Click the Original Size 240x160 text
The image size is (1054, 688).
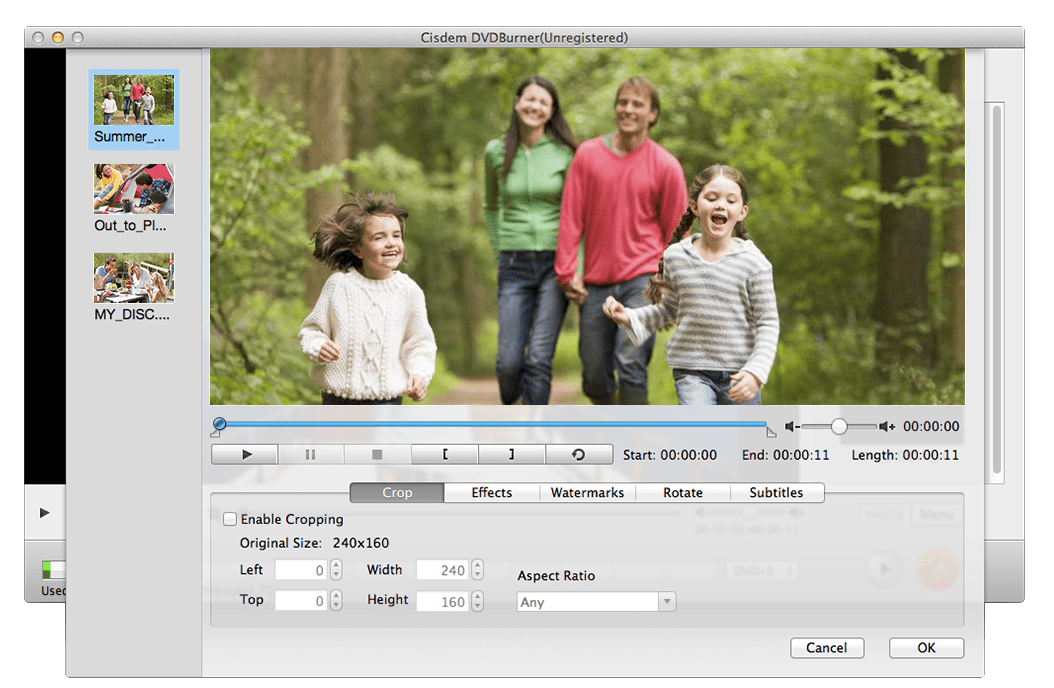point(314,543)
